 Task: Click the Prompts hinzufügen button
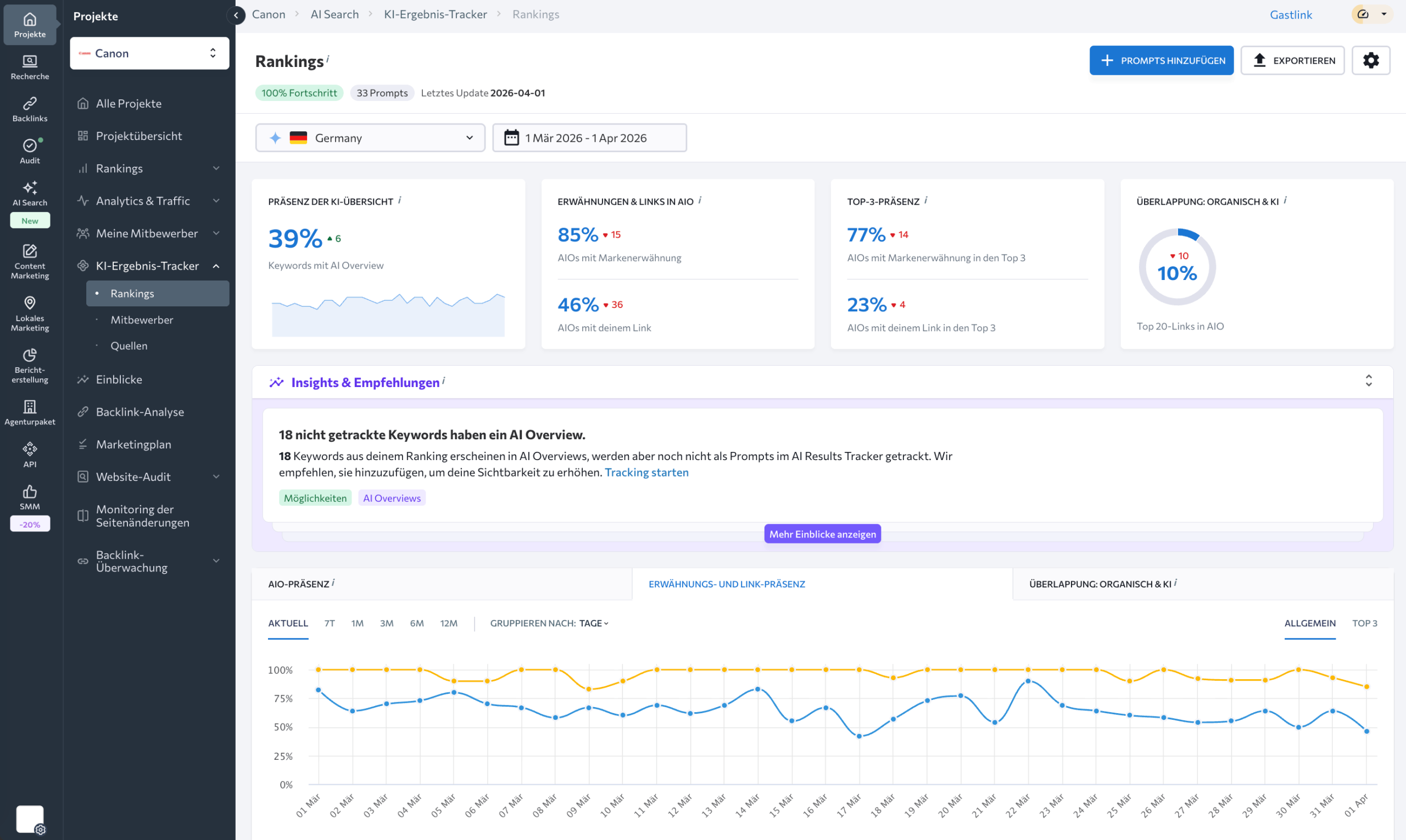point(1162,60)
